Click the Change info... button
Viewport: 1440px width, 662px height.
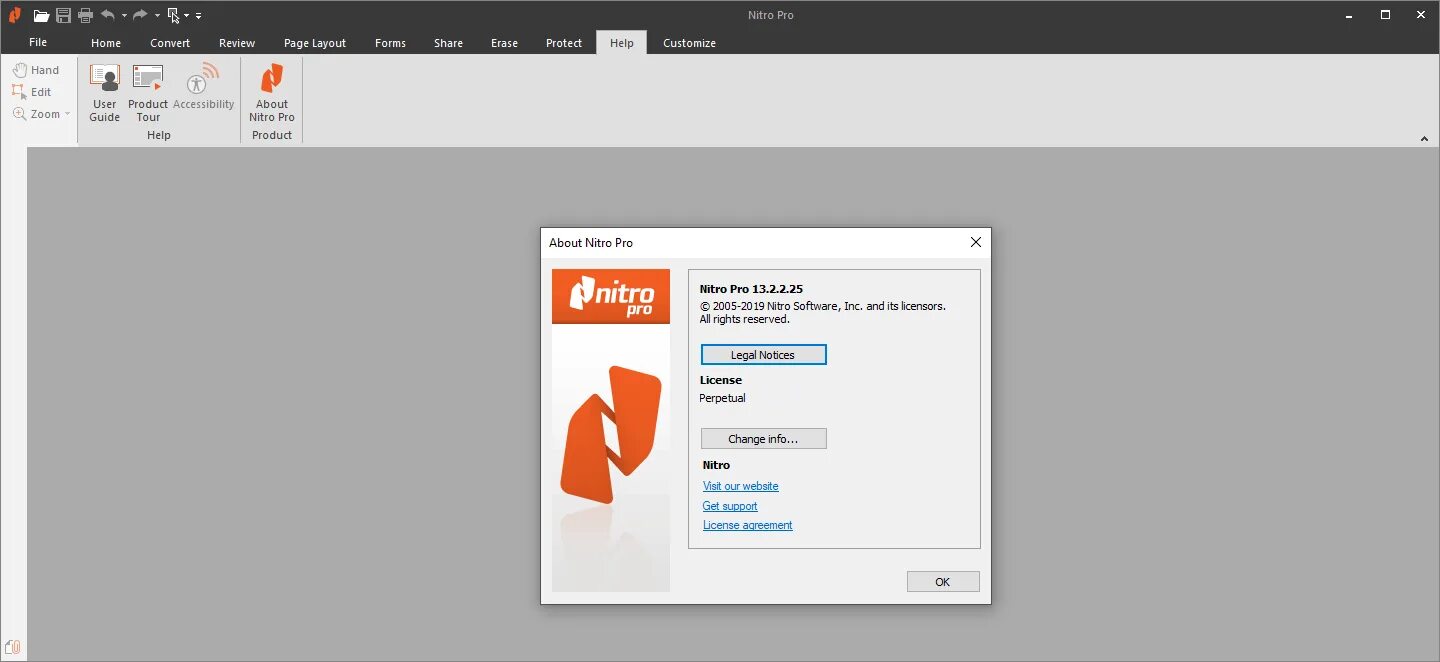tap(764, 439)
